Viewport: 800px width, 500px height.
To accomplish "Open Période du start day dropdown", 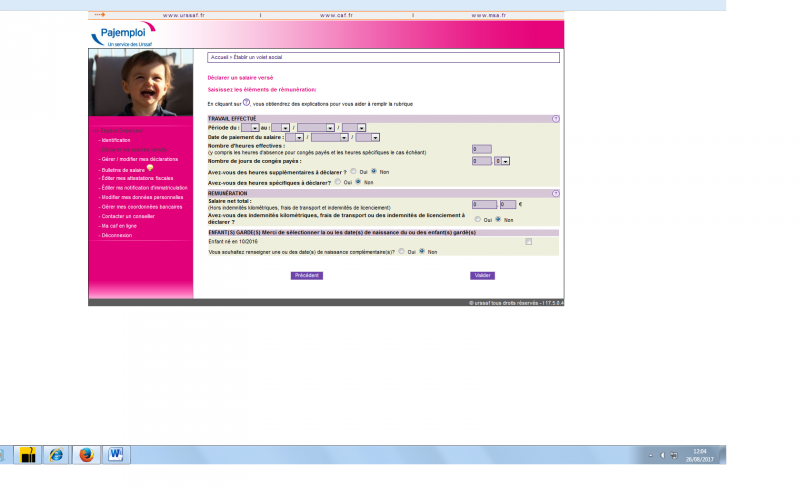I will coord(250,128).
